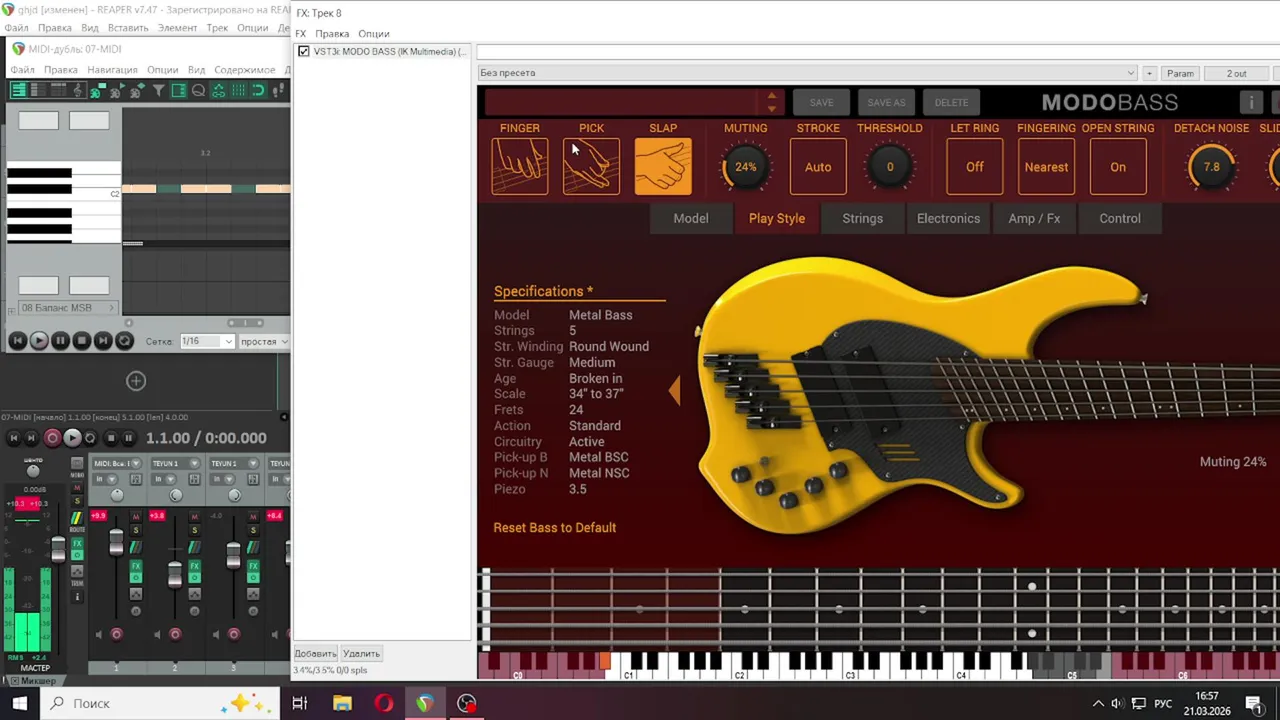Click the Detach Noise 7.8 knob
1280x720 pixels.
pyautogui.click(x=1211, y=167)
